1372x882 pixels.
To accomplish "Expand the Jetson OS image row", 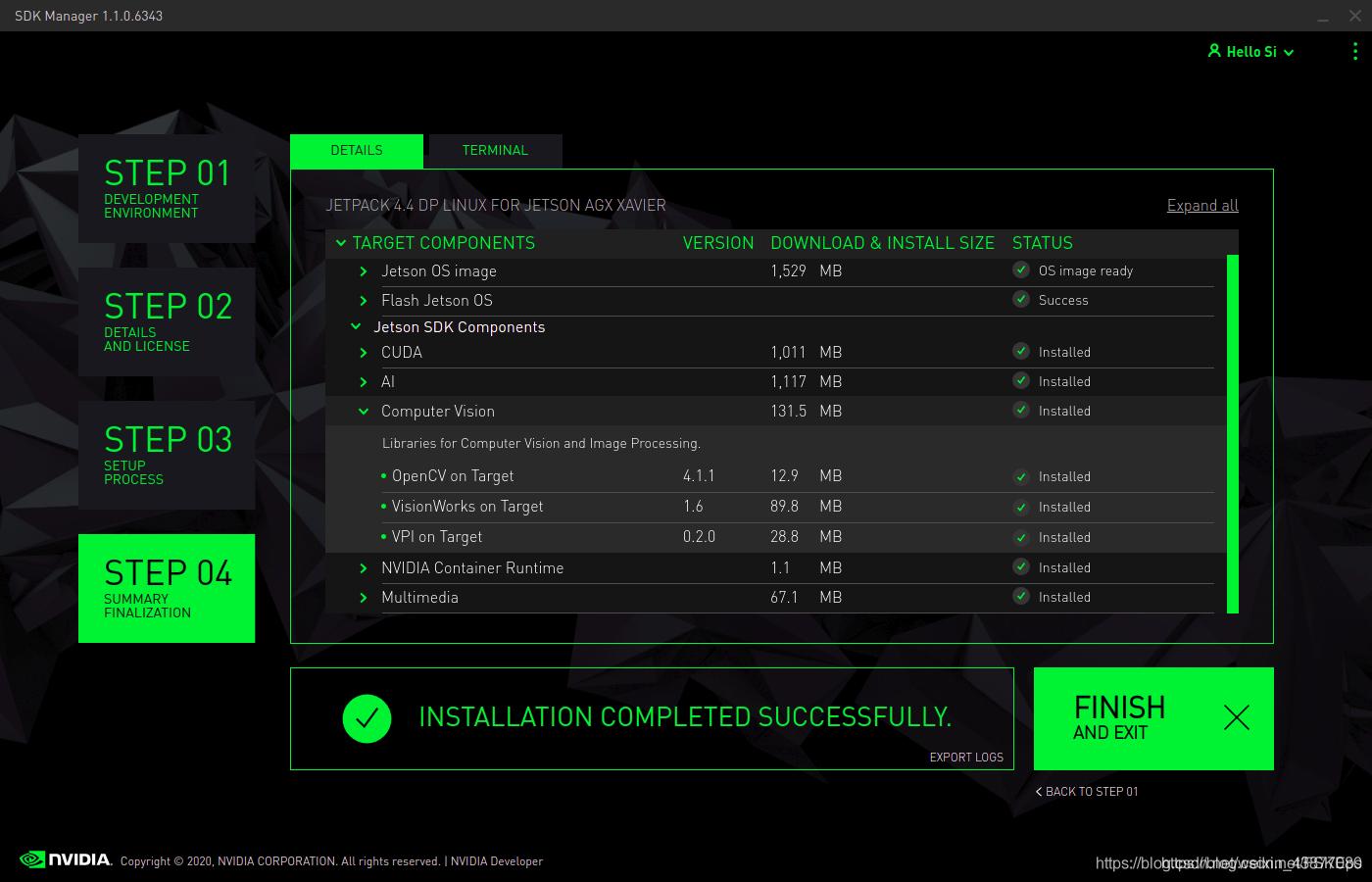I will tap(364, 271).
